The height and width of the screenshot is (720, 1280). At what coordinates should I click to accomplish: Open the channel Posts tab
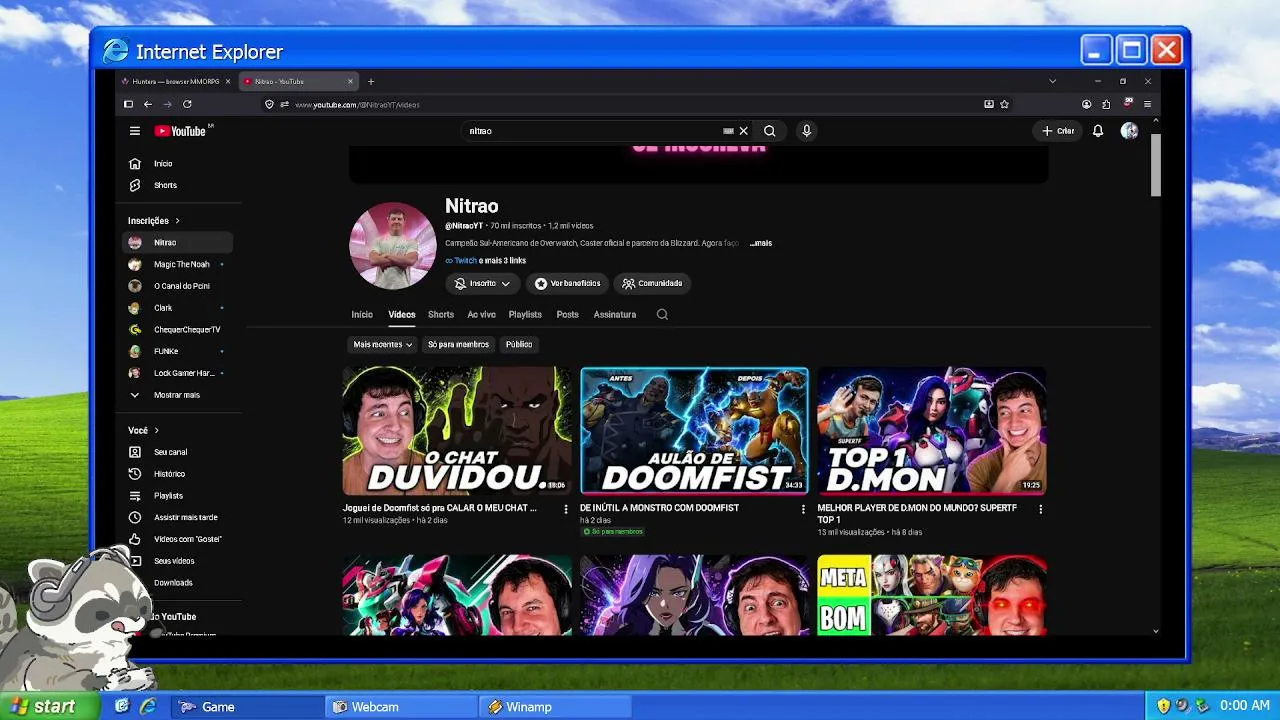(x=568, y=315)
